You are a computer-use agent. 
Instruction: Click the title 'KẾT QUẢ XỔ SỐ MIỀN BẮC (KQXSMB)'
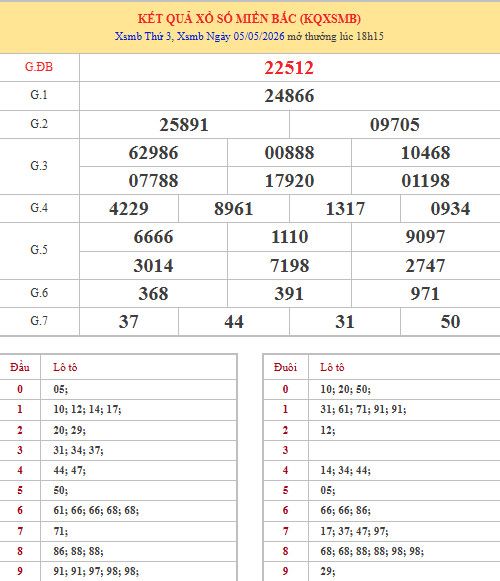pos(249,19)
